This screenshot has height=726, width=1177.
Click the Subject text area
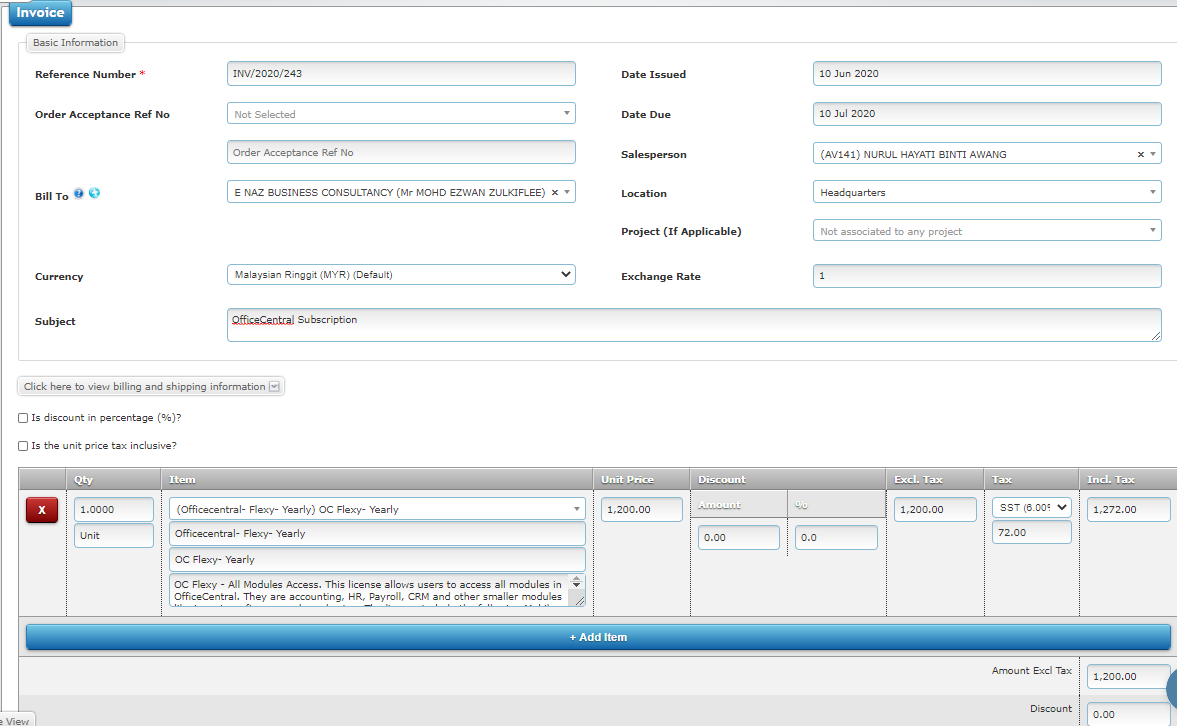694,325
